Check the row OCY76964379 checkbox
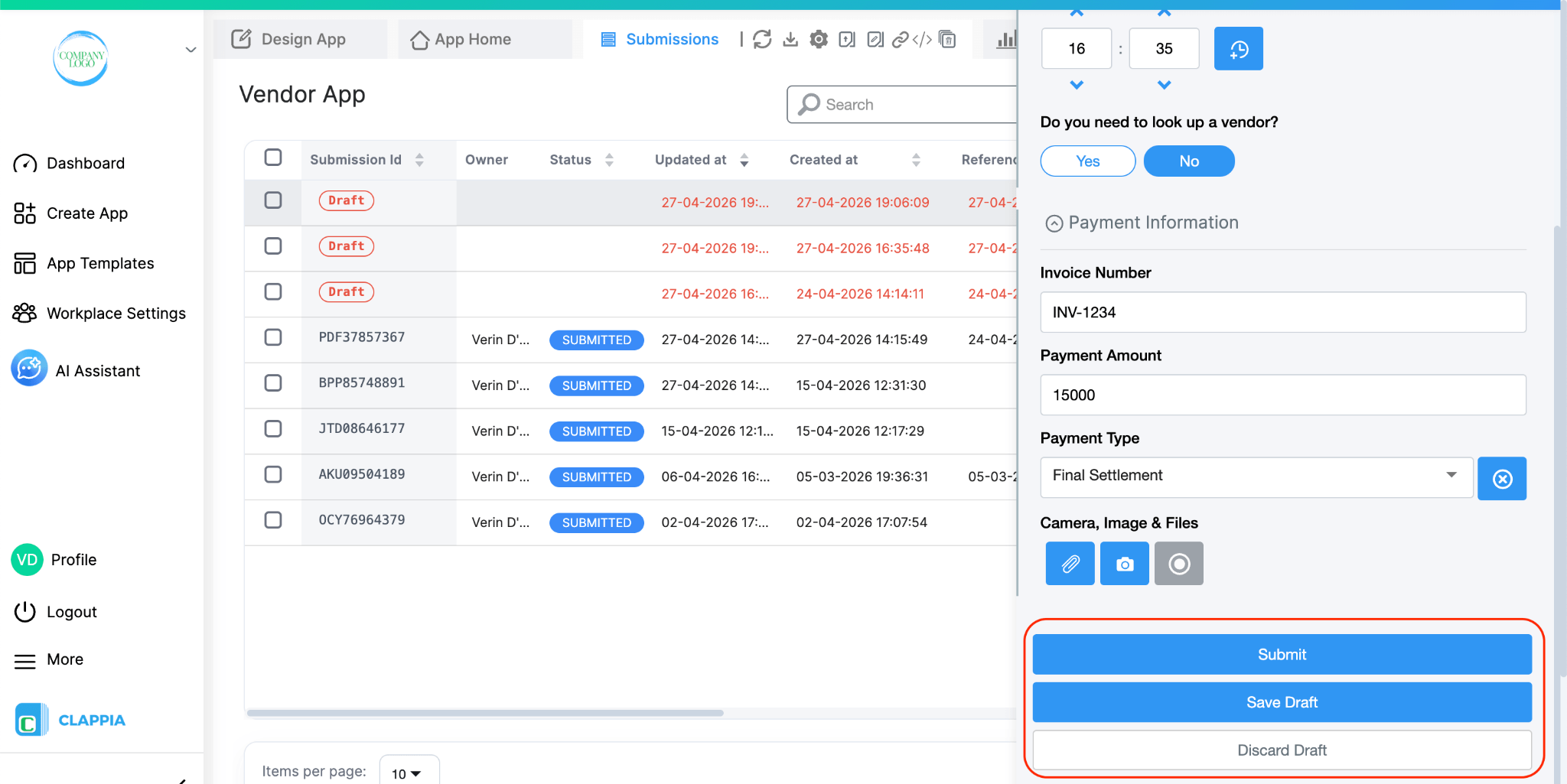The image size is (1567, 784). [273, 520]
